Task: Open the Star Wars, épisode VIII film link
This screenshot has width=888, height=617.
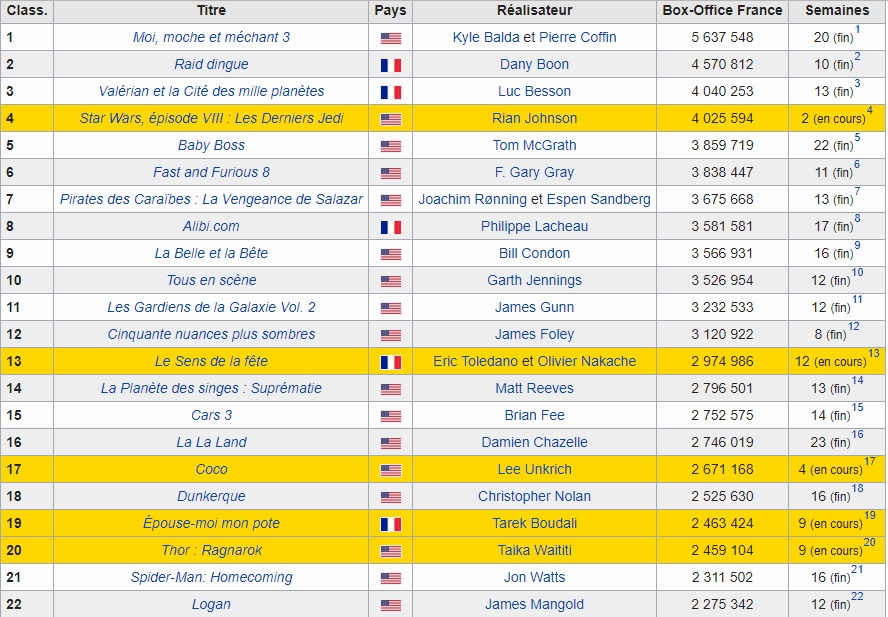Action: (211, 118)
